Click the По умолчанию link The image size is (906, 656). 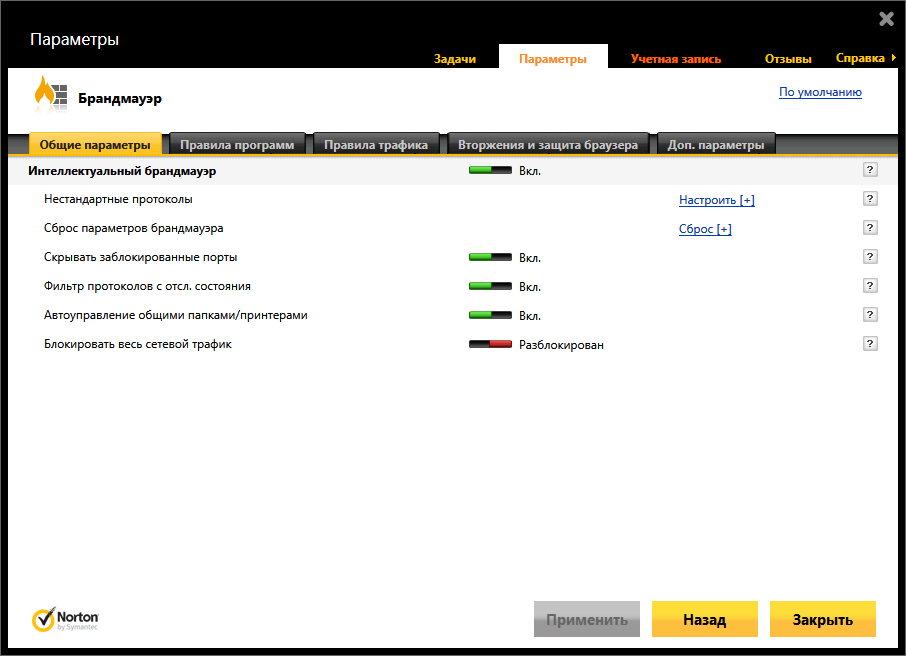point(820,92)
